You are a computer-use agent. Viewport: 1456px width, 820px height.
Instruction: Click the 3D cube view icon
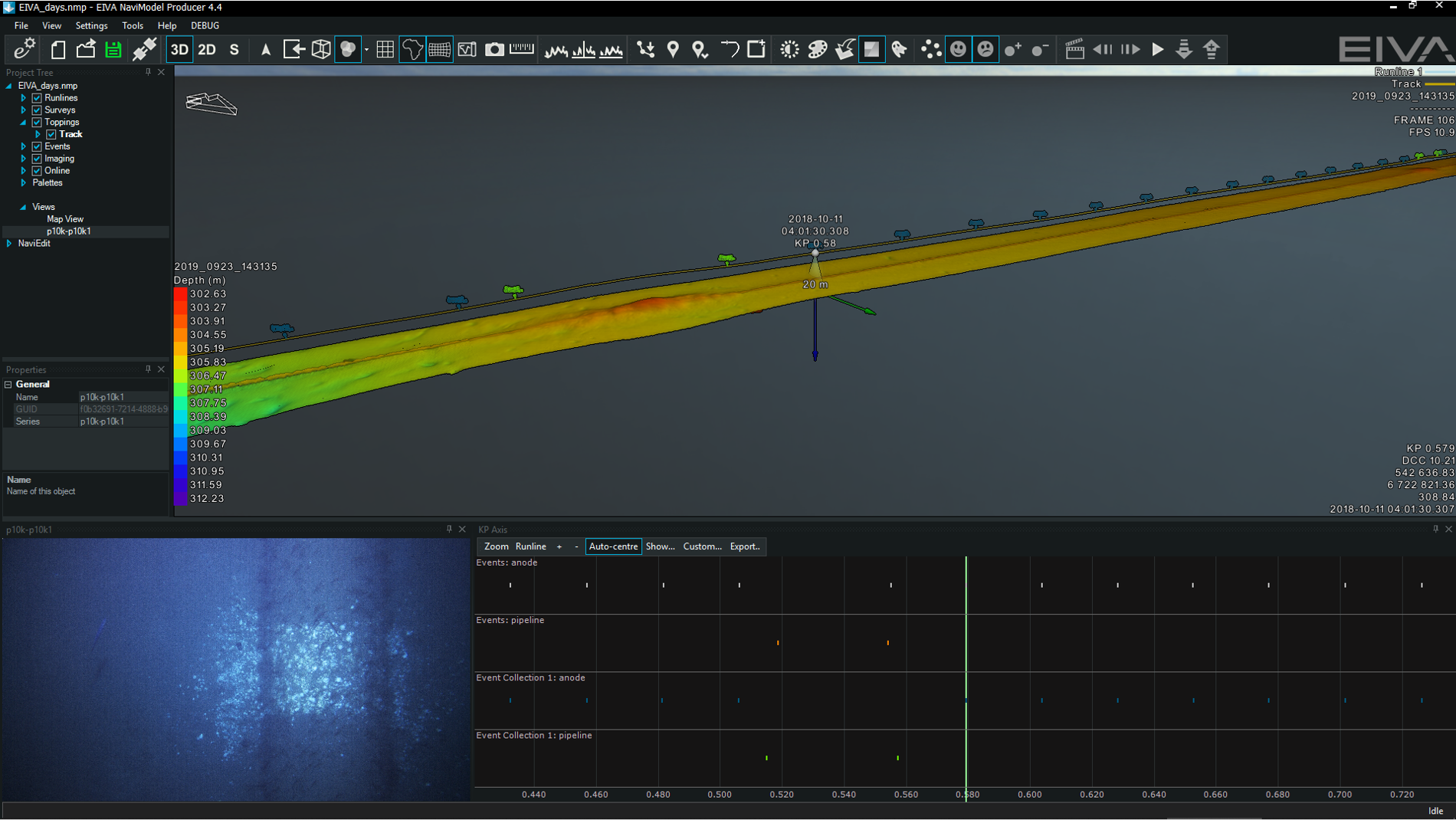click(x=320, y=49)
